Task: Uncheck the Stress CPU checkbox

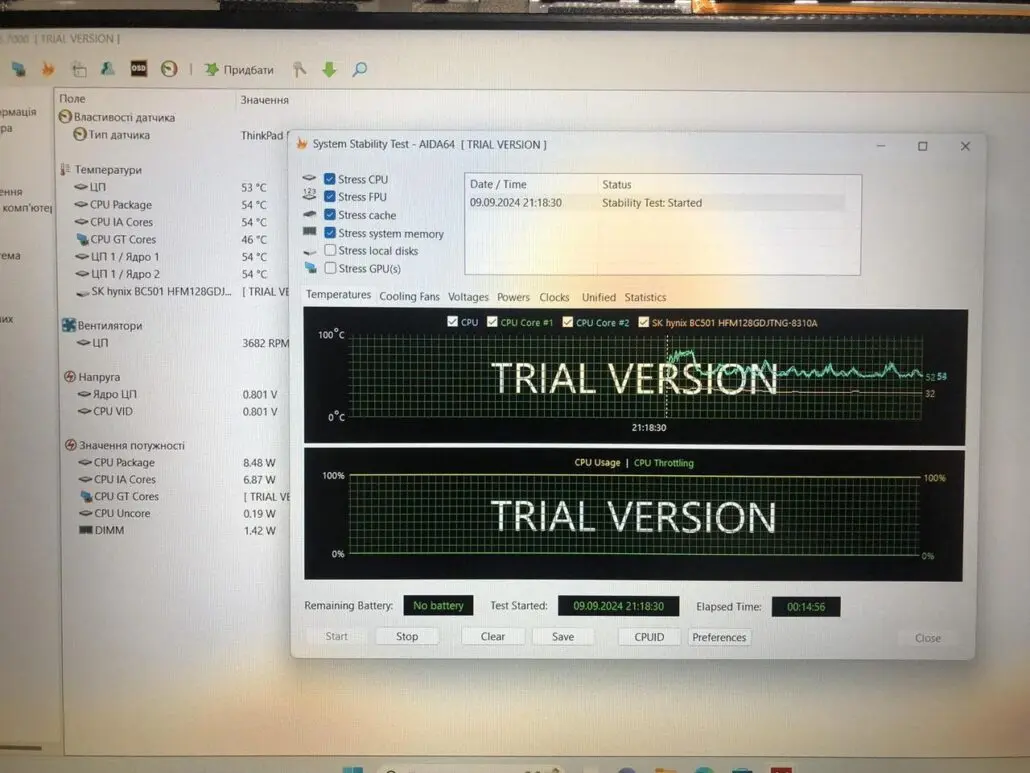Action: [330, 179]
